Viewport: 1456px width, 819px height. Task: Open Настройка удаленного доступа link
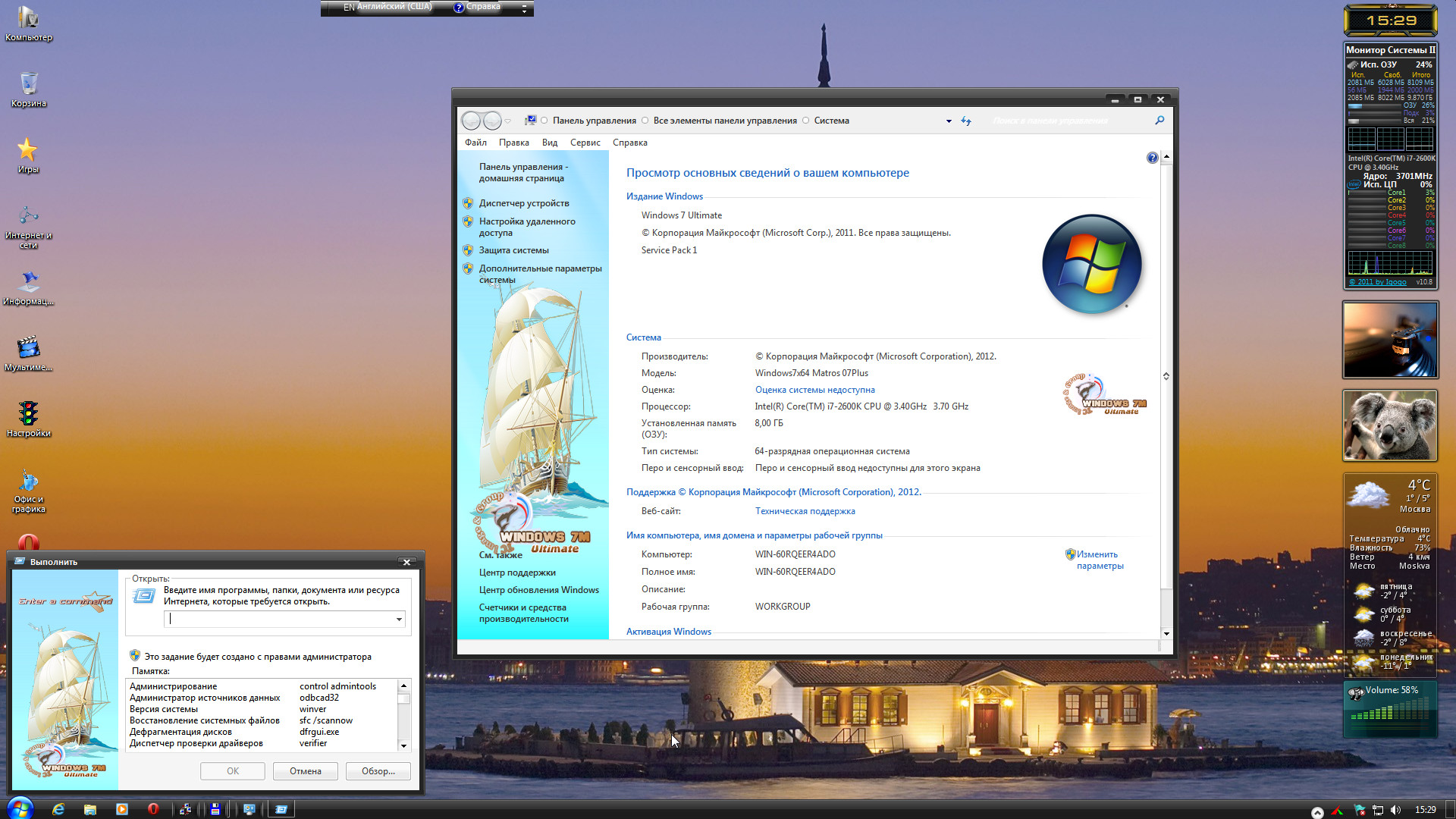[x=527, y=227]
